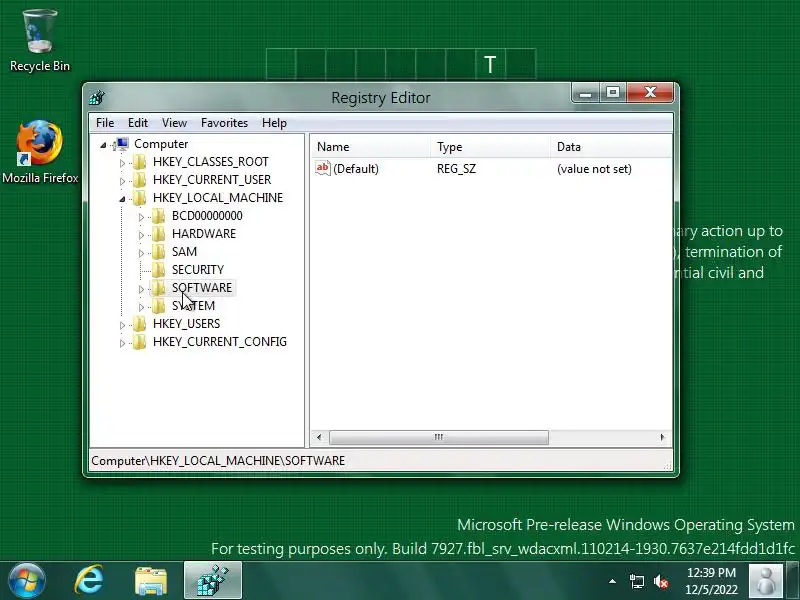800x600 pixels.
Task: Open the Edit menu
Action: point(138,123)
